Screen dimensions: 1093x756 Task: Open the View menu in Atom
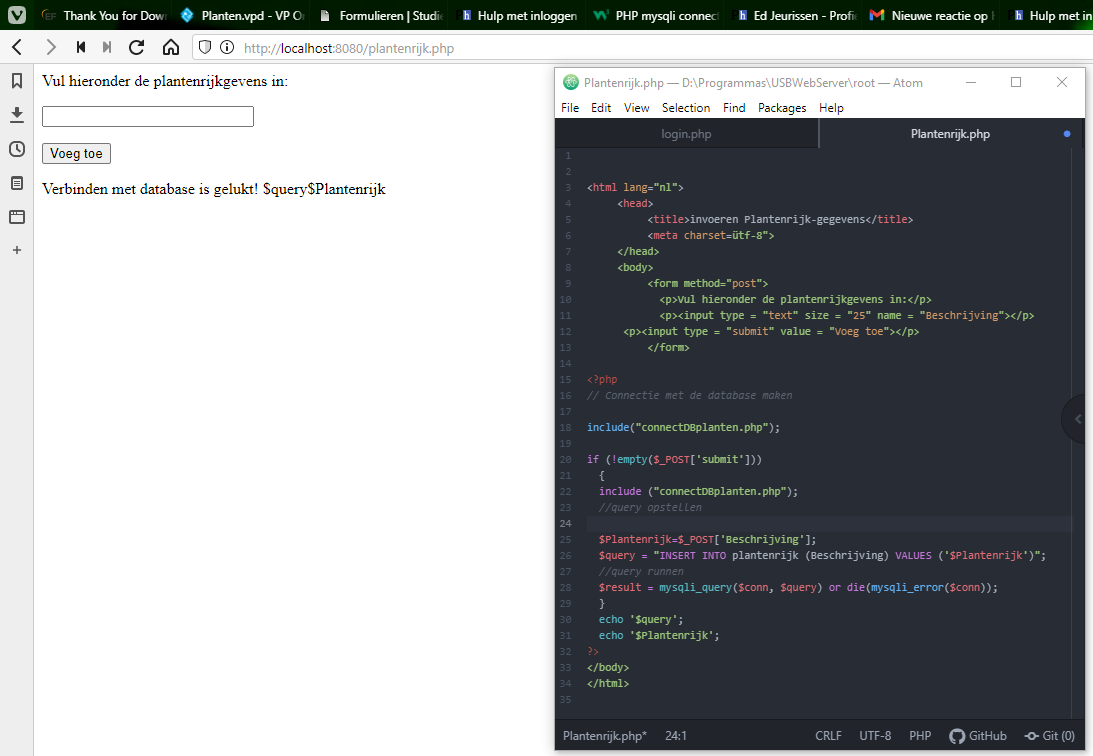636,107
